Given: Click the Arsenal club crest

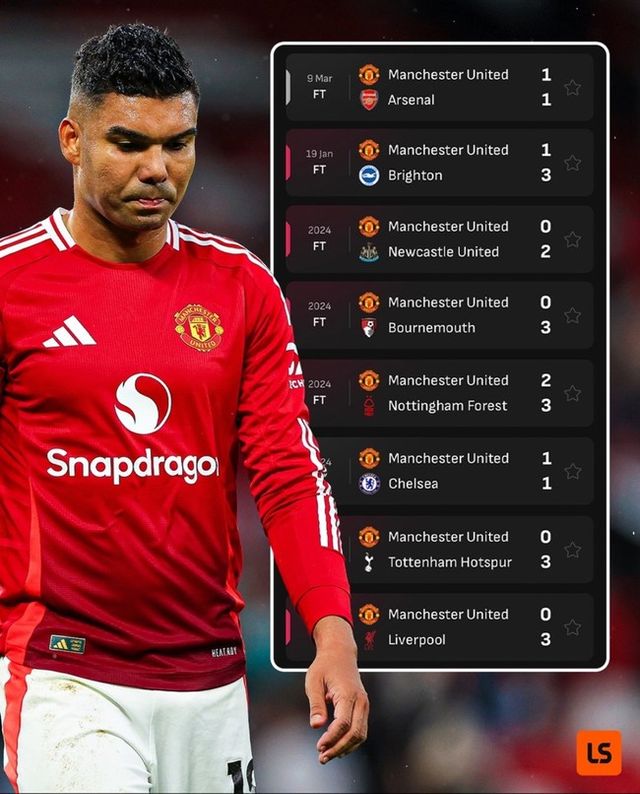Looking at the screenshot, I should click(369, 100).
